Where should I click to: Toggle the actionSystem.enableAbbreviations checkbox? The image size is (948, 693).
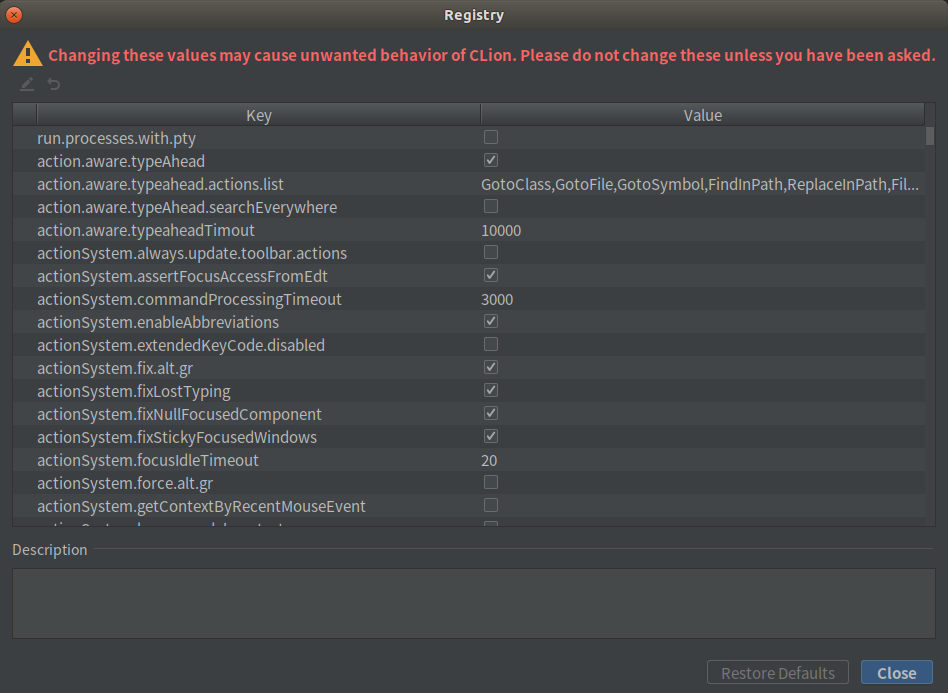pyautogui.click(x=490, y=321)
